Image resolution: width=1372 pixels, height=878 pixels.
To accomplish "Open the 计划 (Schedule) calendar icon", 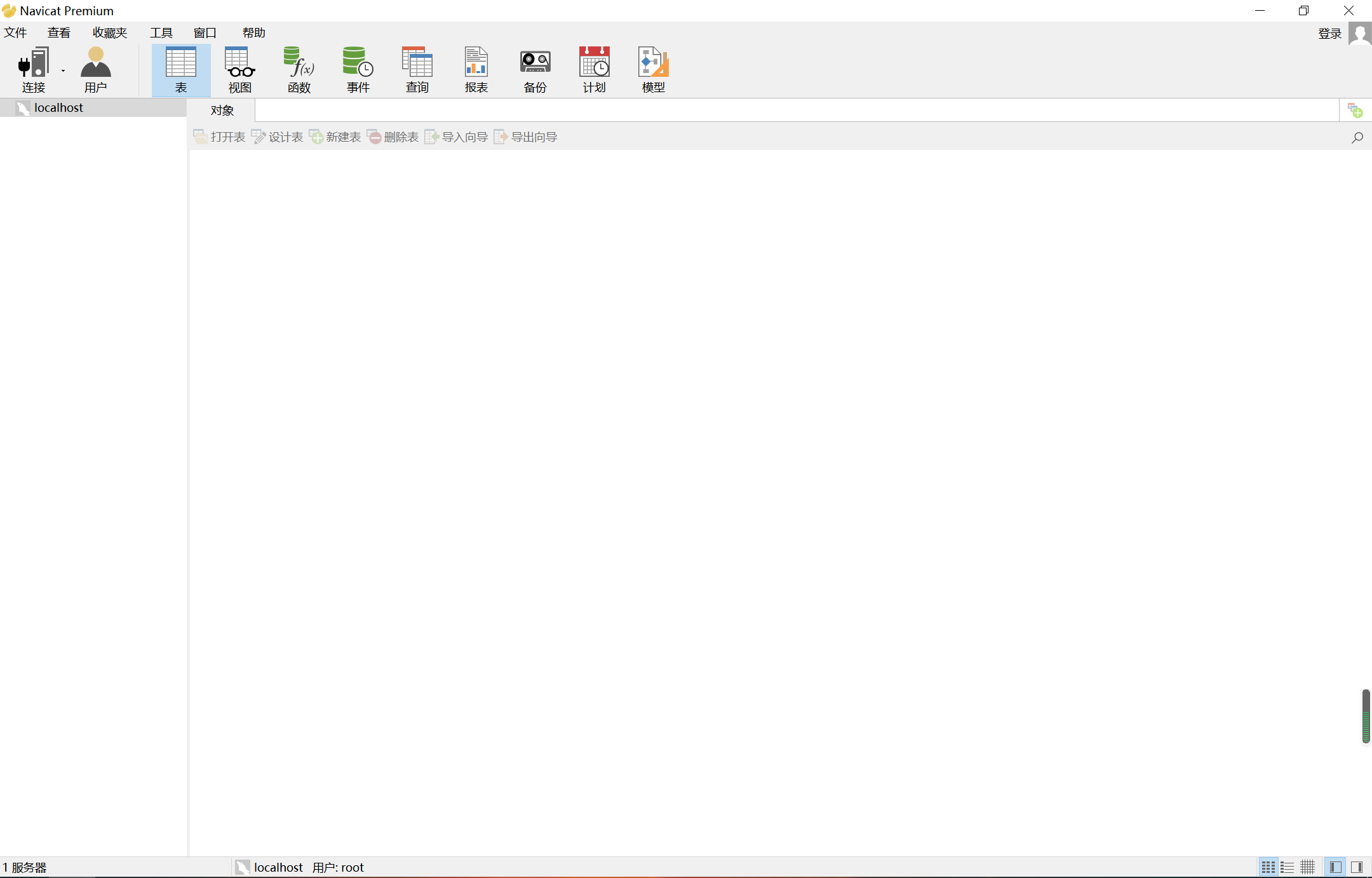I will click(594, 70).
